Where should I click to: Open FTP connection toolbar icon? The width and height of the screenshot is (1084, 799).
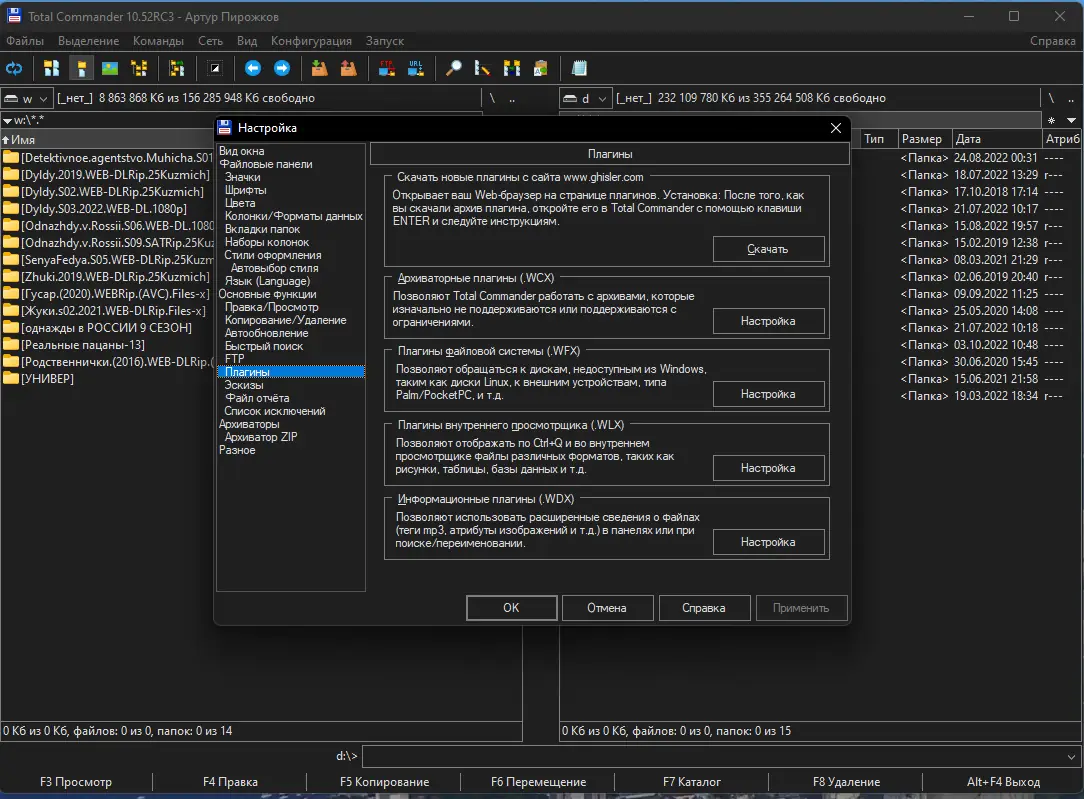(x=386, y=68)
